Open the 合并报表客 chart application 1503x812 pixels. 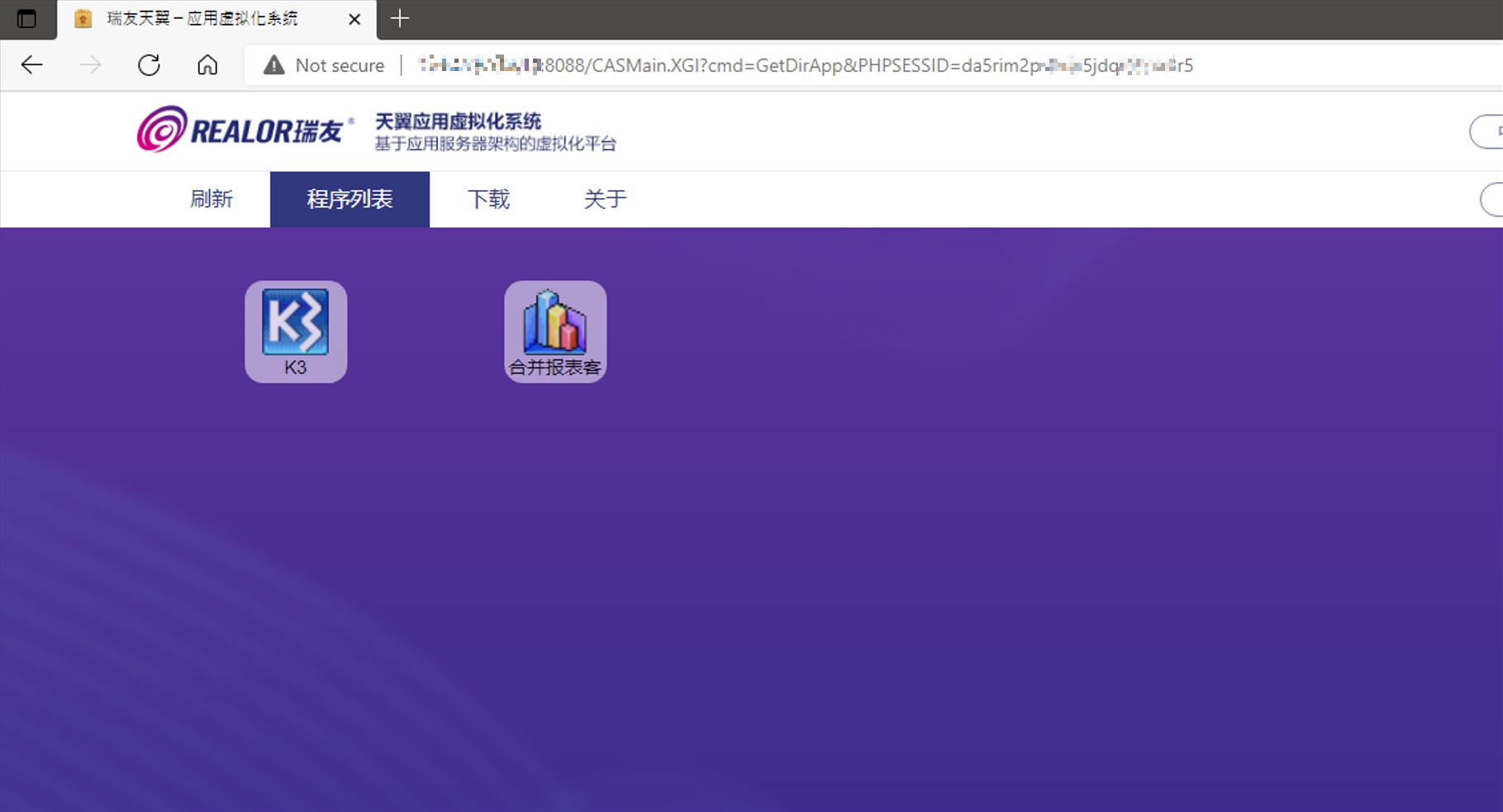(555, 330)
